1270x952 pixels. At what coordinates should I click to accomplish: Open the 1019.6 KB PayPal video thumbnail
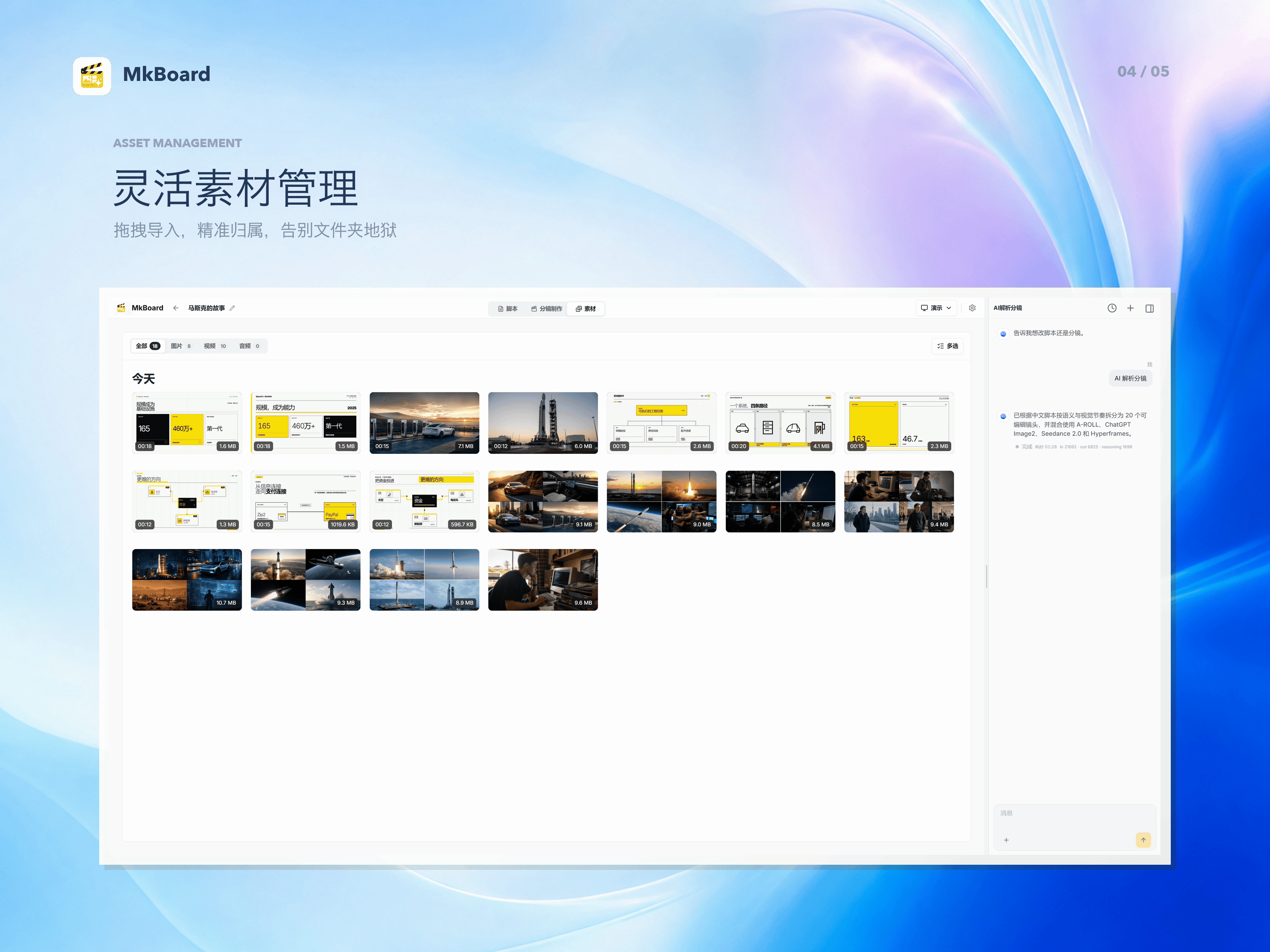306,501
